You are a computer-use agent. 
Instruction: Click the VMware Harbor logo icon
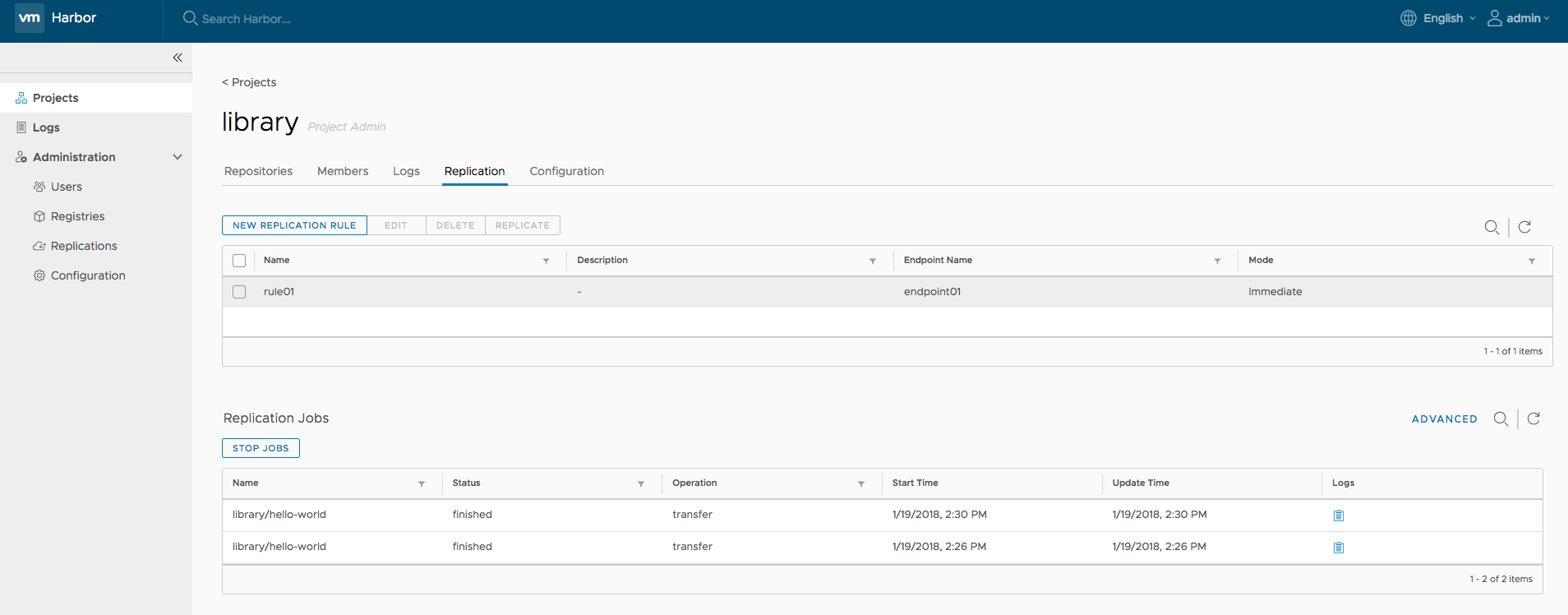tap(30, 17)
